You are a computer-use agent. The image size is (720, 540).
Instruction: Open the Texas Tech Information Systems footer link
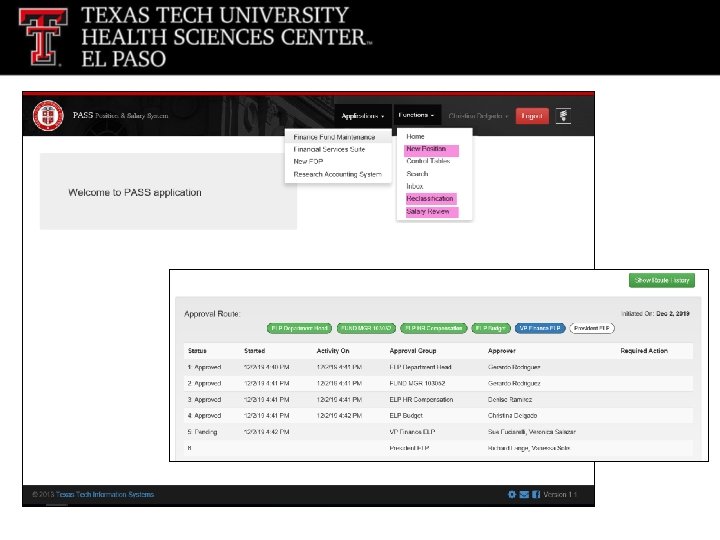(x=105, y=495)
